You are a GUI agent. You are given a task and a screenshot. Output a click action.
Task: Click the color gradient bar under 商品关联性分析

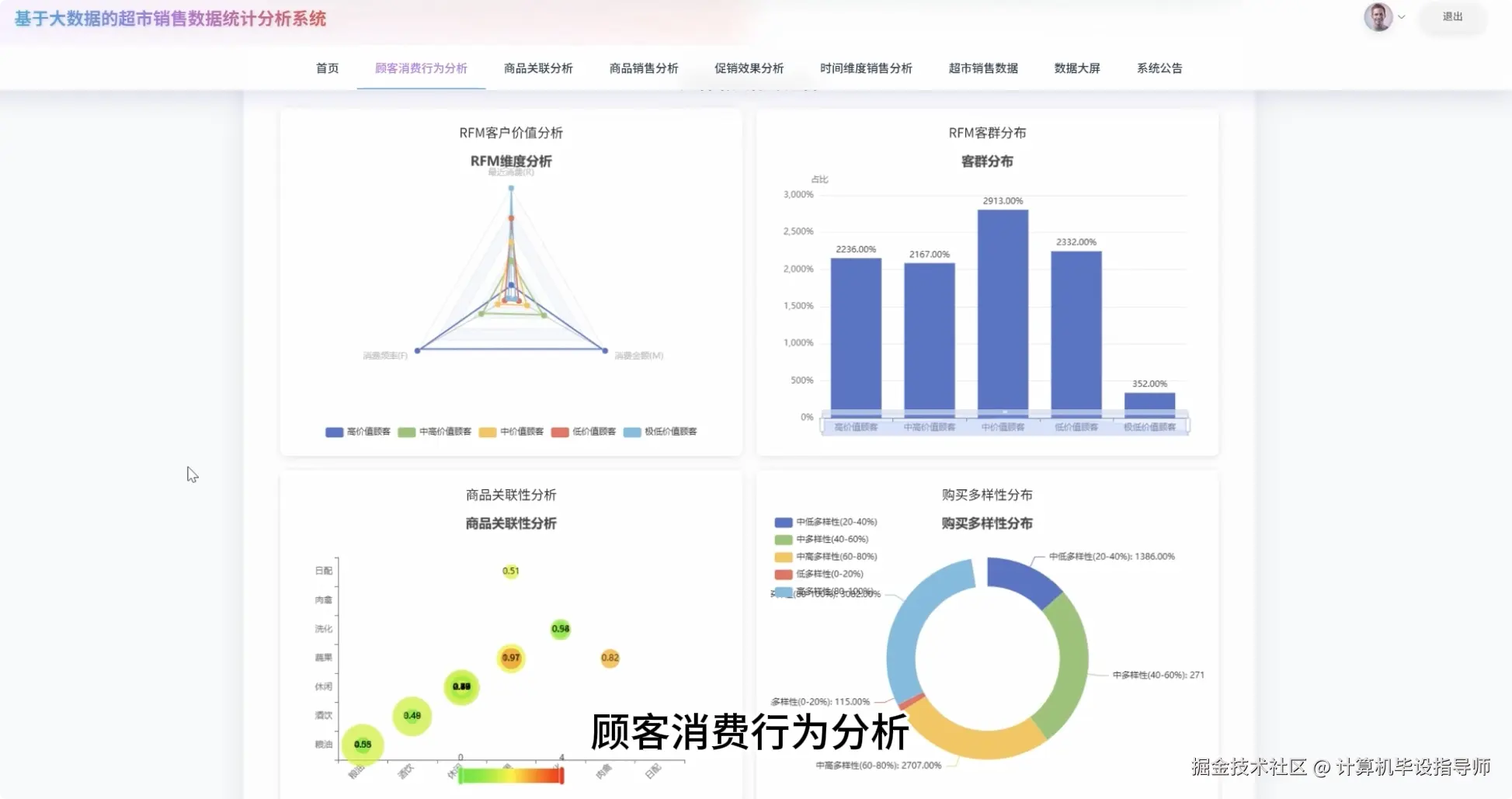510,774
